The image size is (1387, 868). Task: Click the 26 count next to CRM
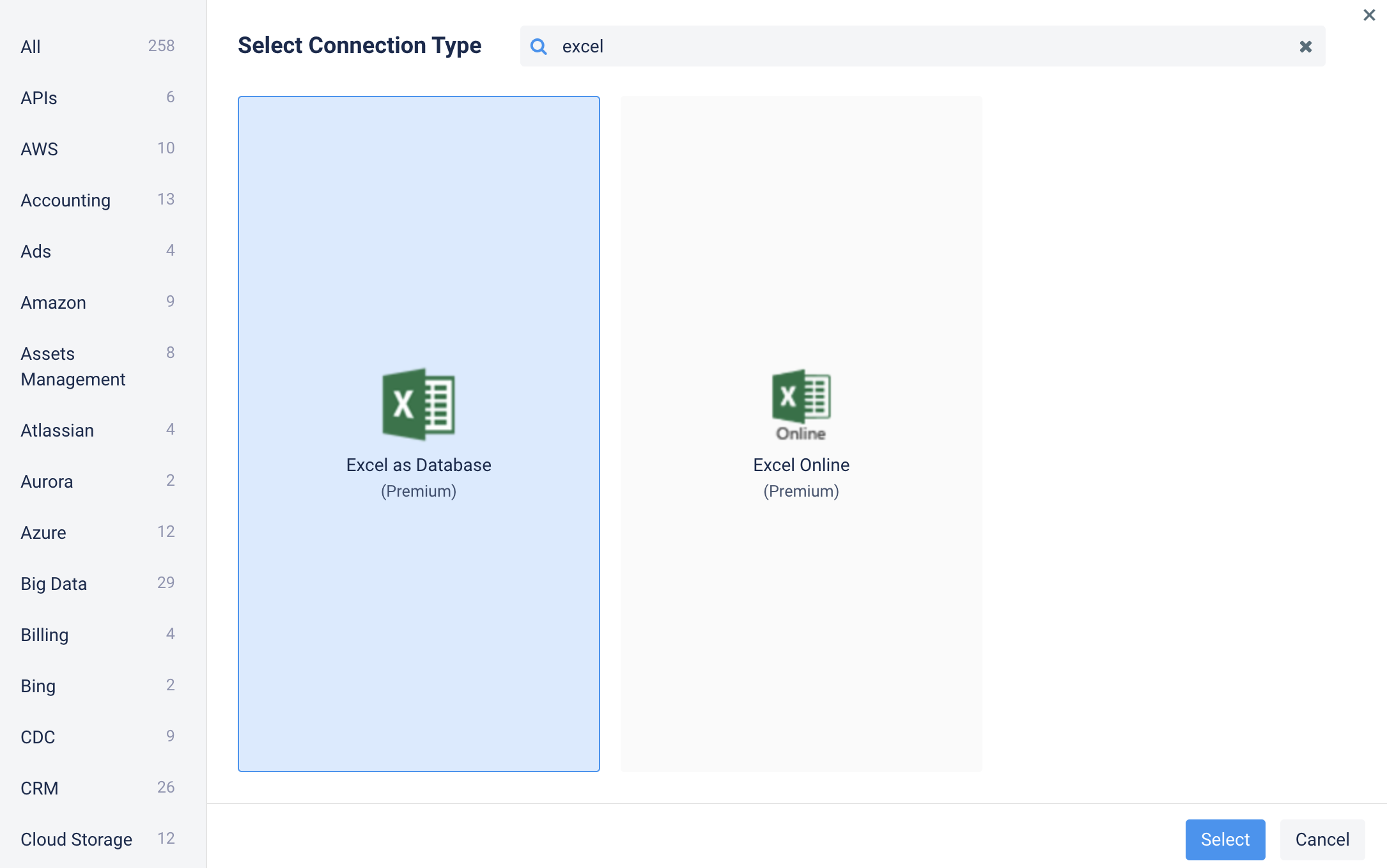pyautogui.click(x=166, y=787)
